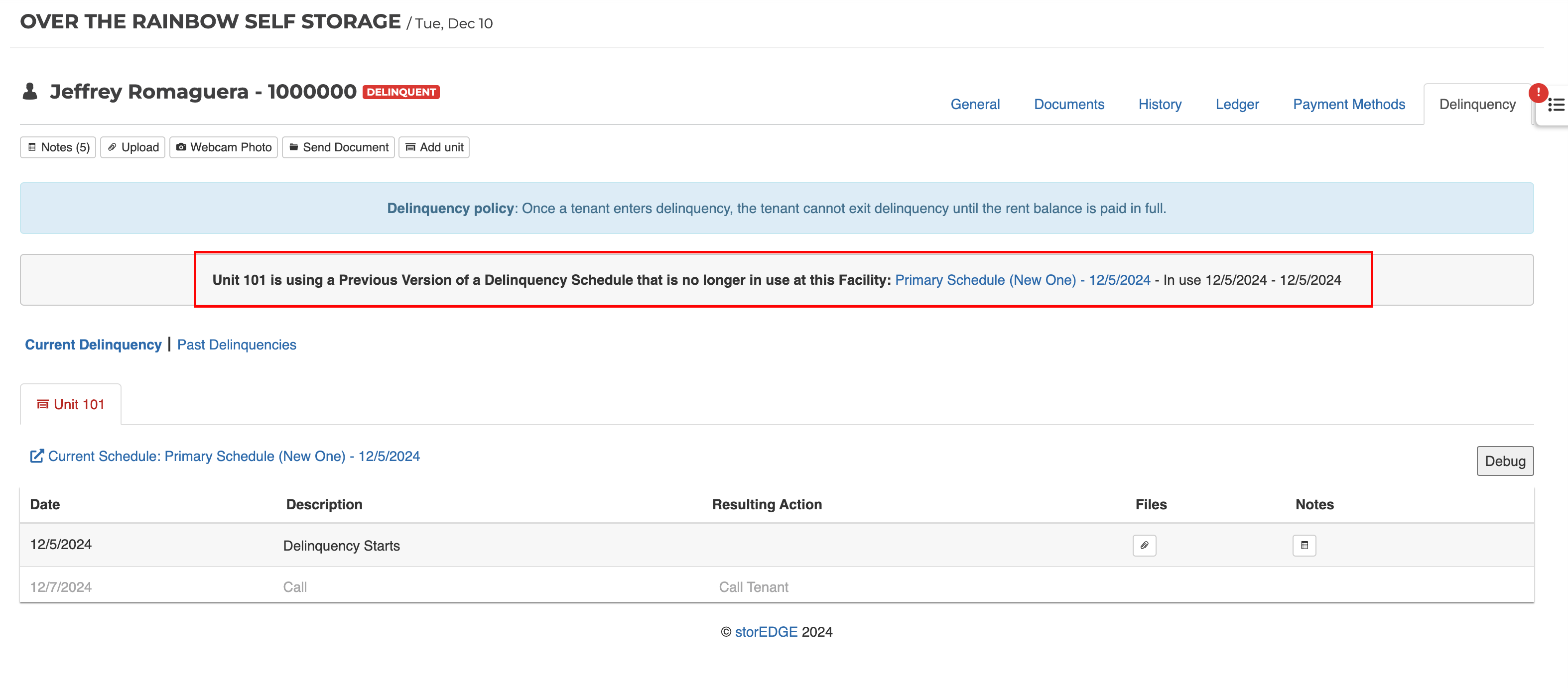This screenshot has width=1568, height=688.
Task: Click Send Document button
Action: coord(338,147)
